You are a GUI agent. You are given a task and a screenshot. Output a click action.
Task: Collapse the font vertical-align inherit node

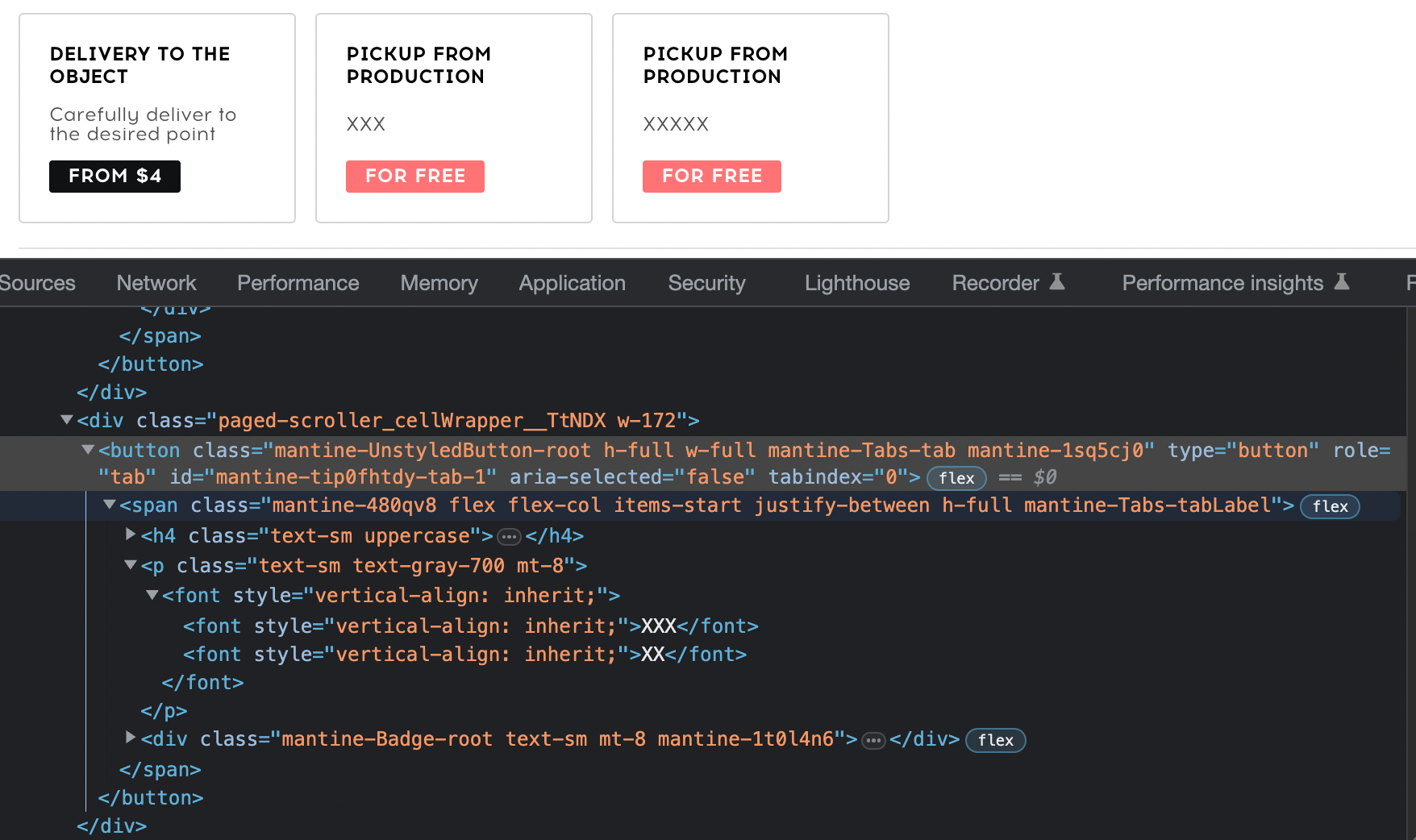coord(151,595)
